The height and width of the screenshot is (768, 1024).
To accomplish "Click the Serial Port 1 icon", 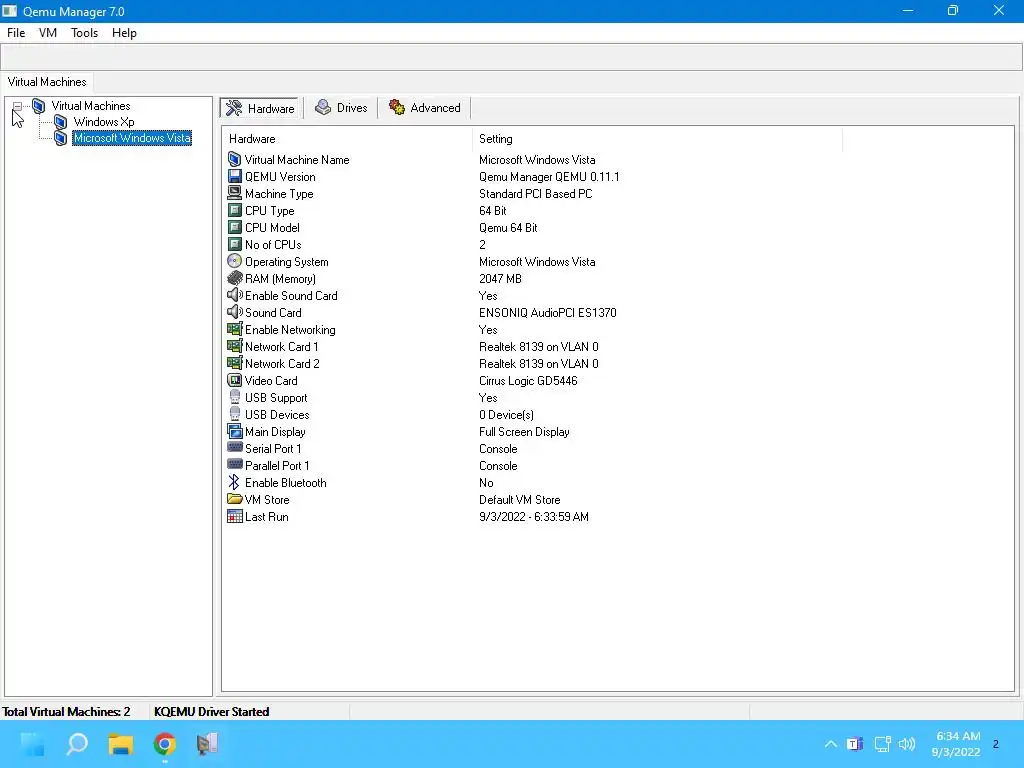I will pyautogui.click(x=234, y=448).
